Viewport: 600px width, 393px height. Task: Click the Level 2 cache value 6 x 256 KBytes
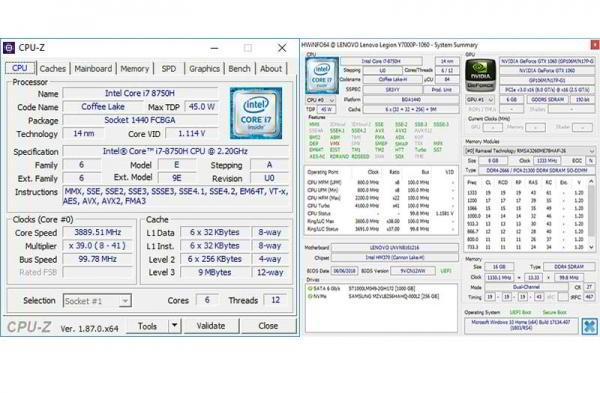(x=215, y=259)
